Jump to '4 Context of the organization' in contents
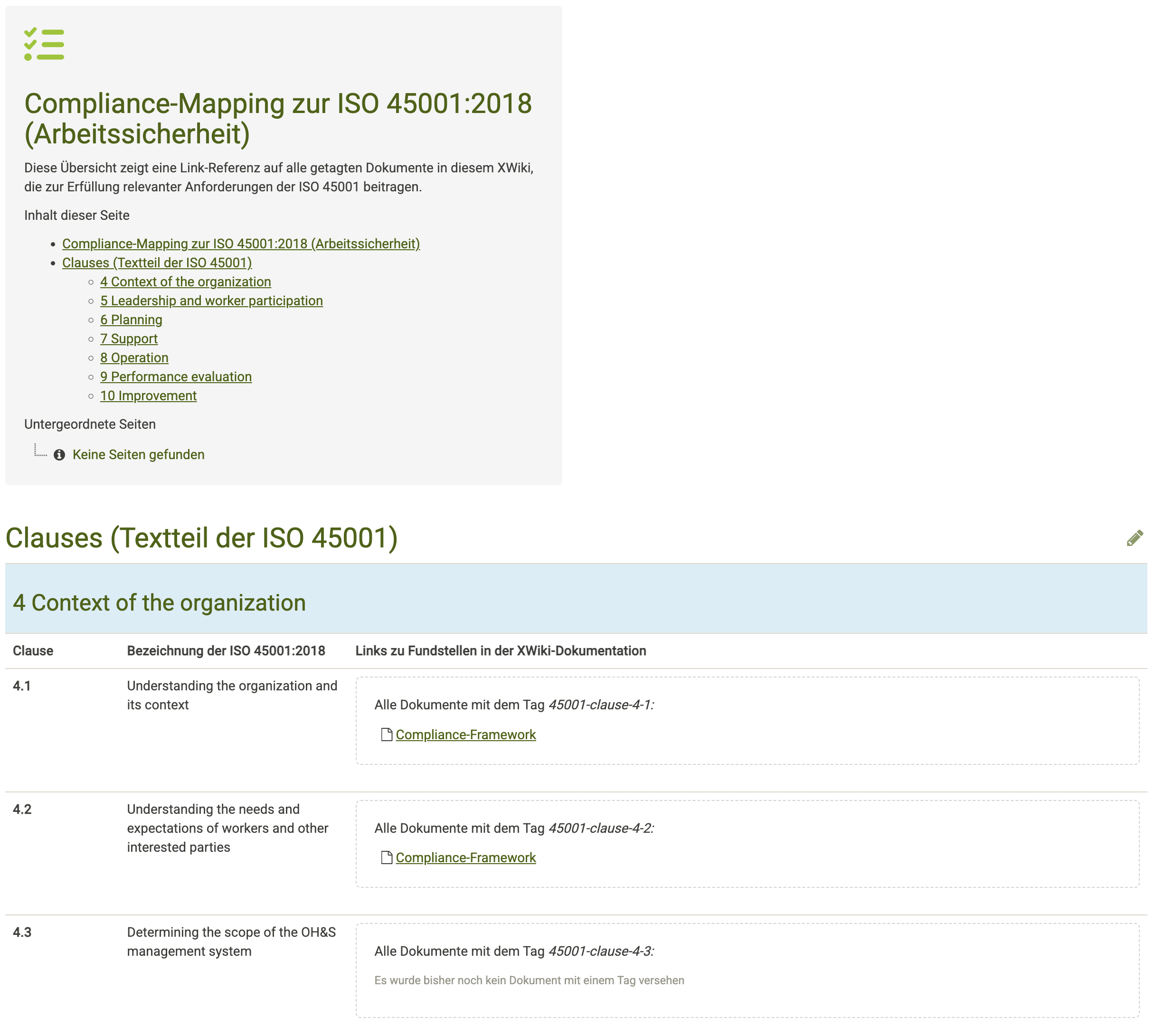The image size is (1155, 1036). point(186,282)
